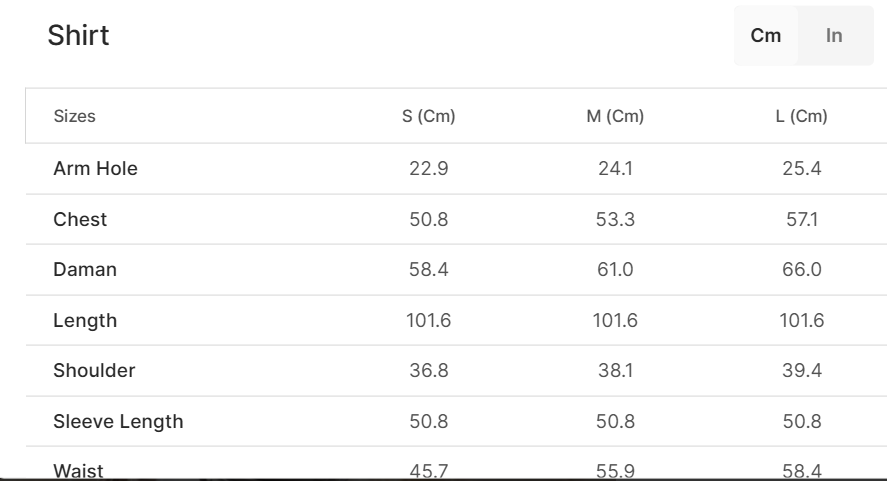
Task: Click the Sizes column header
Action: (74, 116)
